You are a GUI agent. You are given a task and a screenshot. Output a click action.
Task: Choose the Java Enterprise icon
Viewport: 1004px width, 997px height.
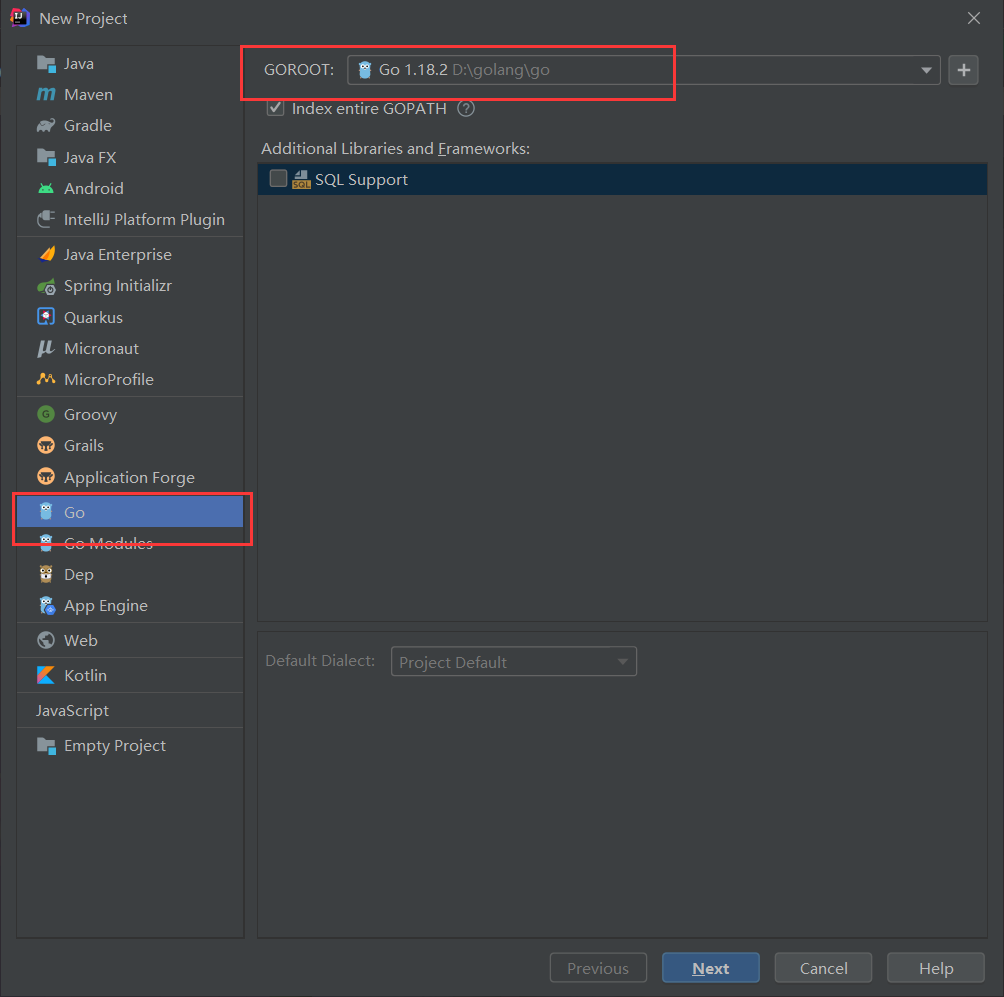[46, 254]
